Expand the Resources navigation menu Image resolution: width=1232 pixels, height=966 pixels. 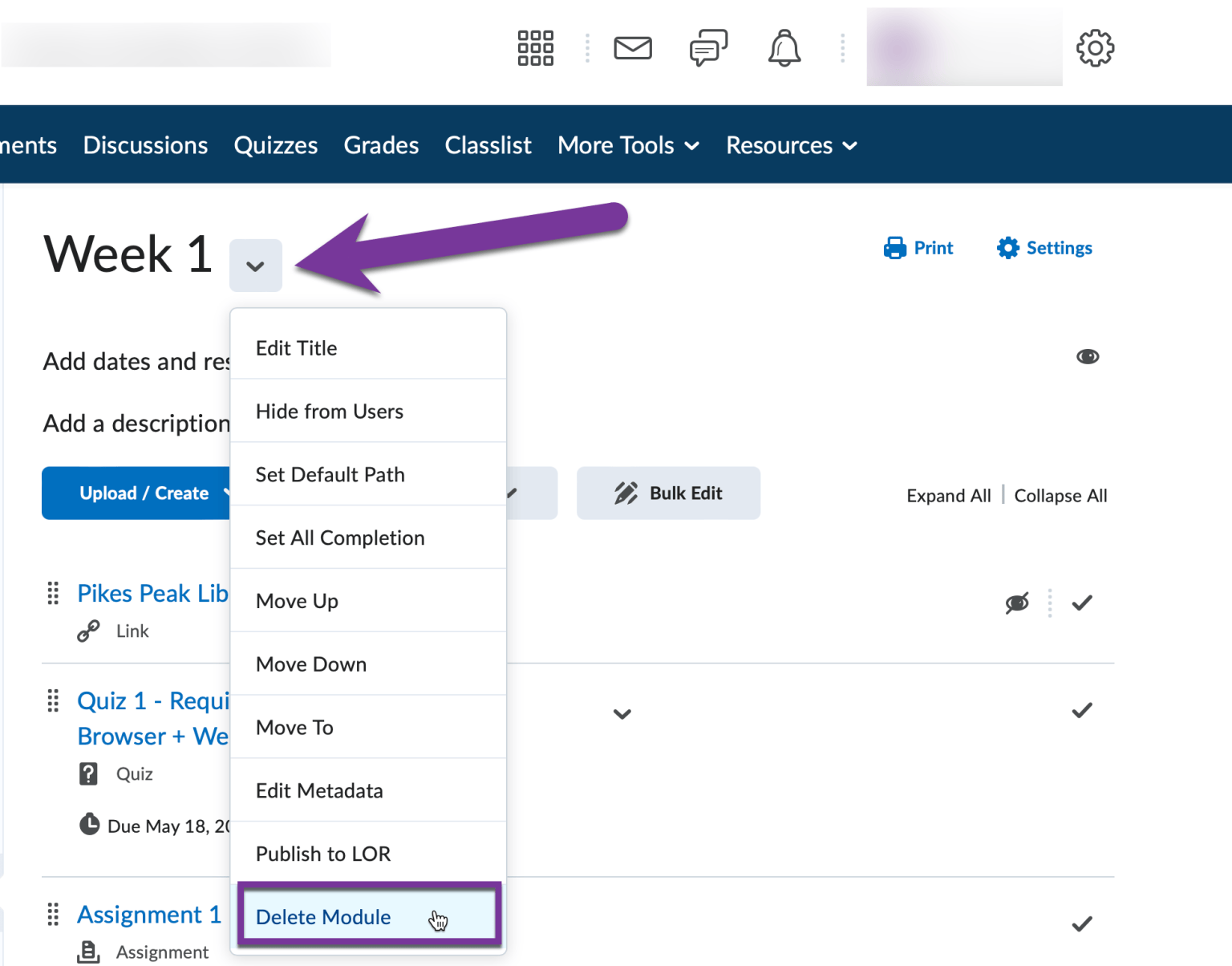click(x=792, y=145)
